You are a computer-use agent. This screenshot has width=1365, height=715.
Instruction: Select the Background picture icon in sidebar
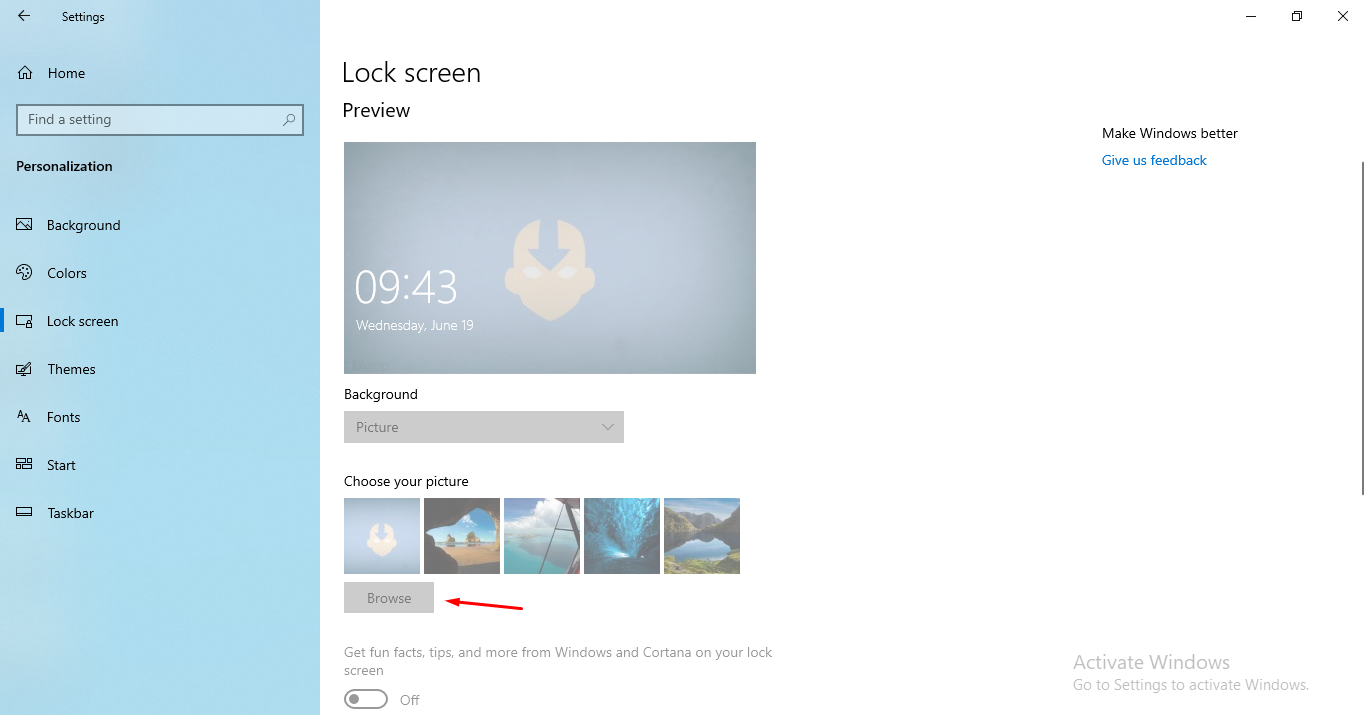[25, 225]
